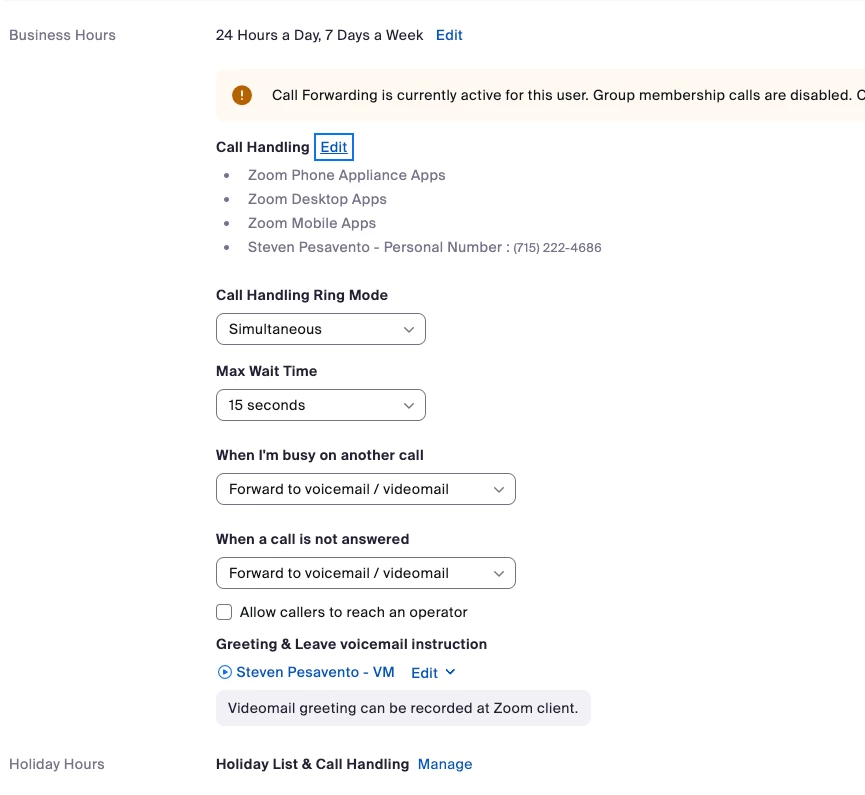
Task: Open When a call is not answered dropdown
Action: click(365, 573)
